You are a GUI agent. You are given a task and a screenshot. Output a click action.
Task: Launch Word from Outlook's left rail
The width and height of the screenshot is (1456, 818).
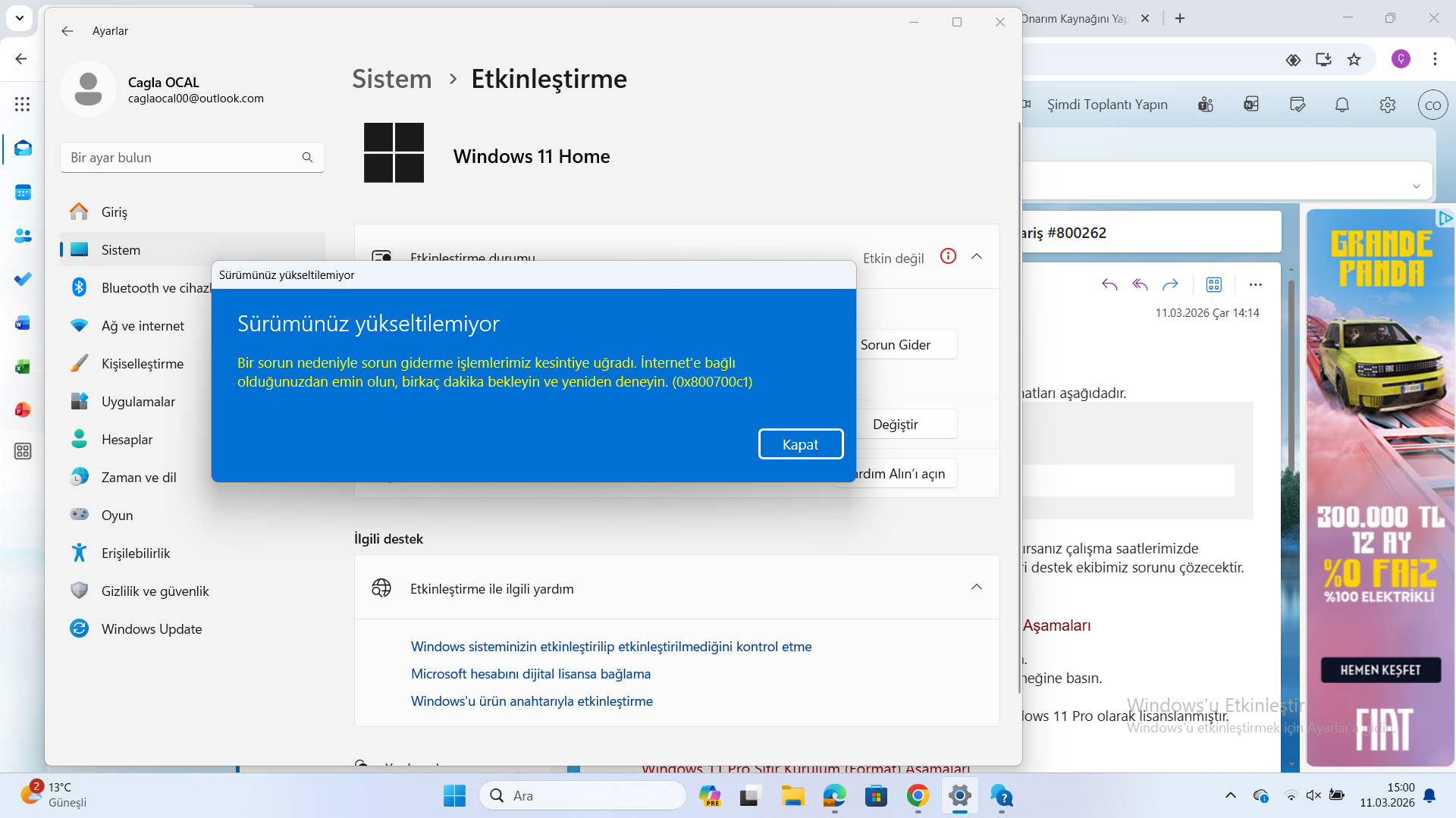tap(23, 324)
